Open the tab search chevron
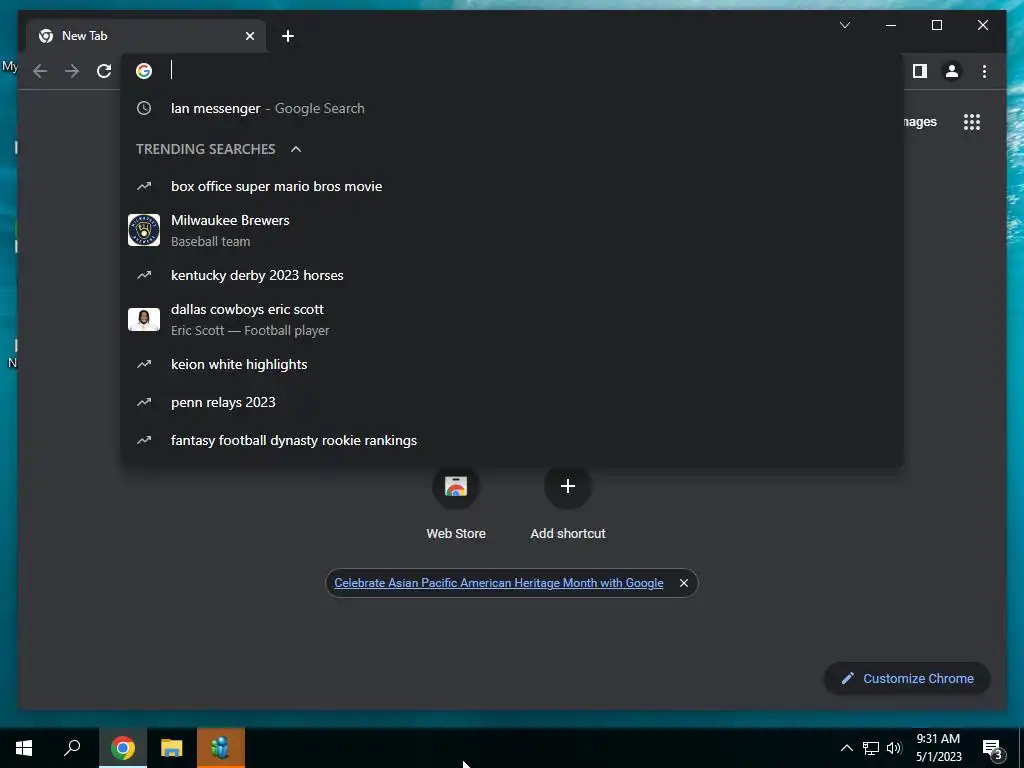This screenshot has width=1024, height=768. [844, 25]
